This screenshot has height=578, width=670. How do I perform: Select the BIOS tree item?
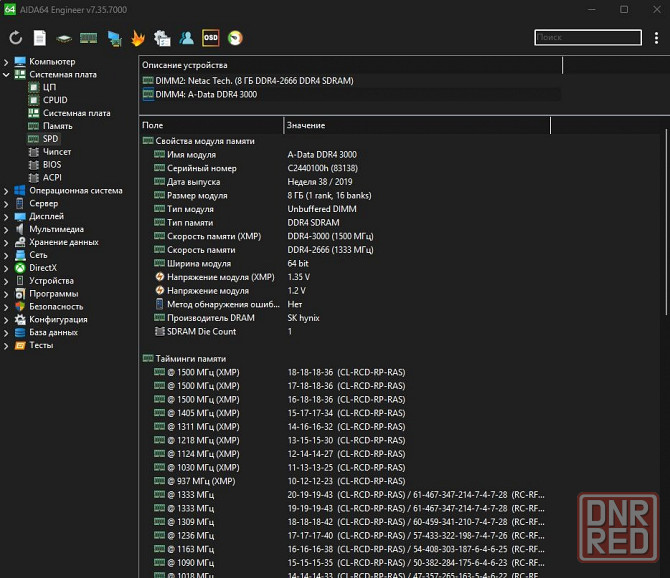click(x=51, y=165)
